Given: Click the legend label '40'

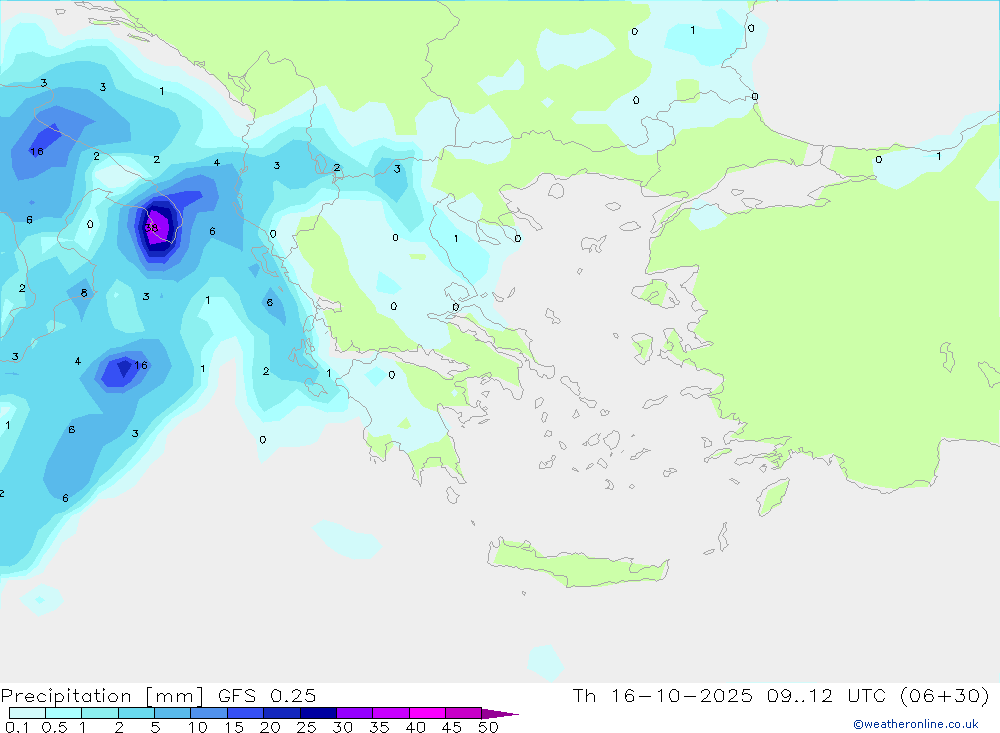Looking at the screenshot, I should coord(415,727).
